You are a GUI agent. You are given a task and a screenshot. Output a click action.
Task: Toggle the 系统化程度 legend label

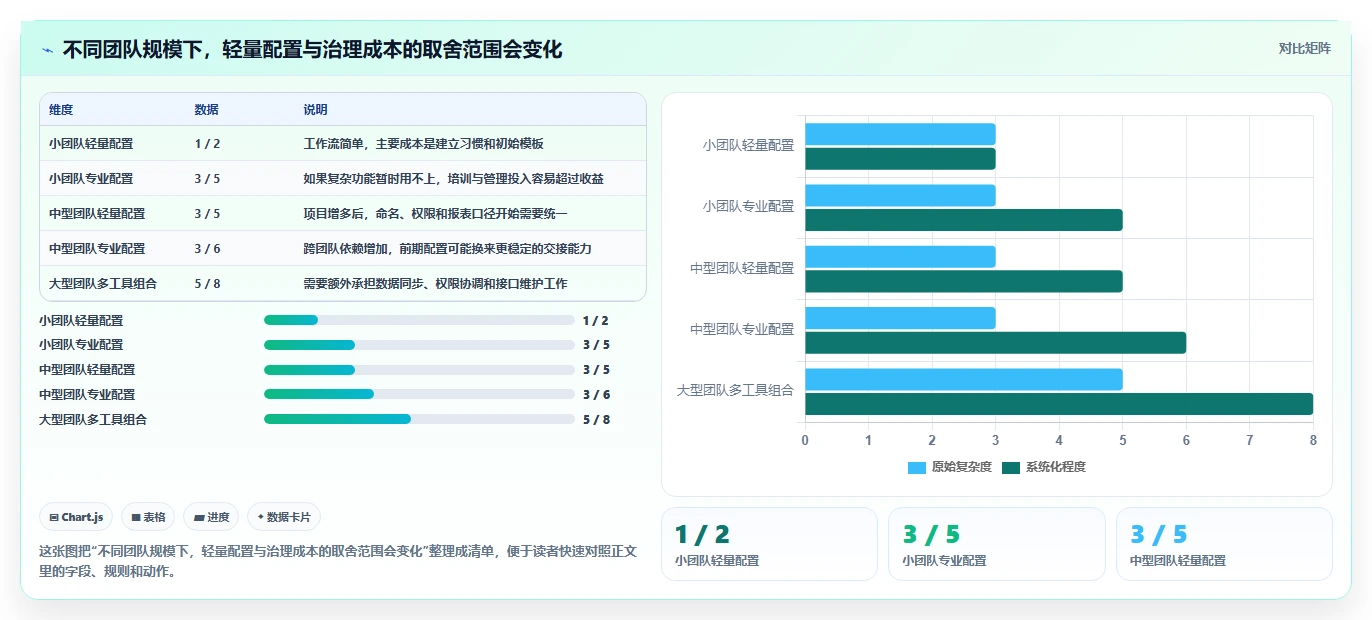pos(1055,467)
